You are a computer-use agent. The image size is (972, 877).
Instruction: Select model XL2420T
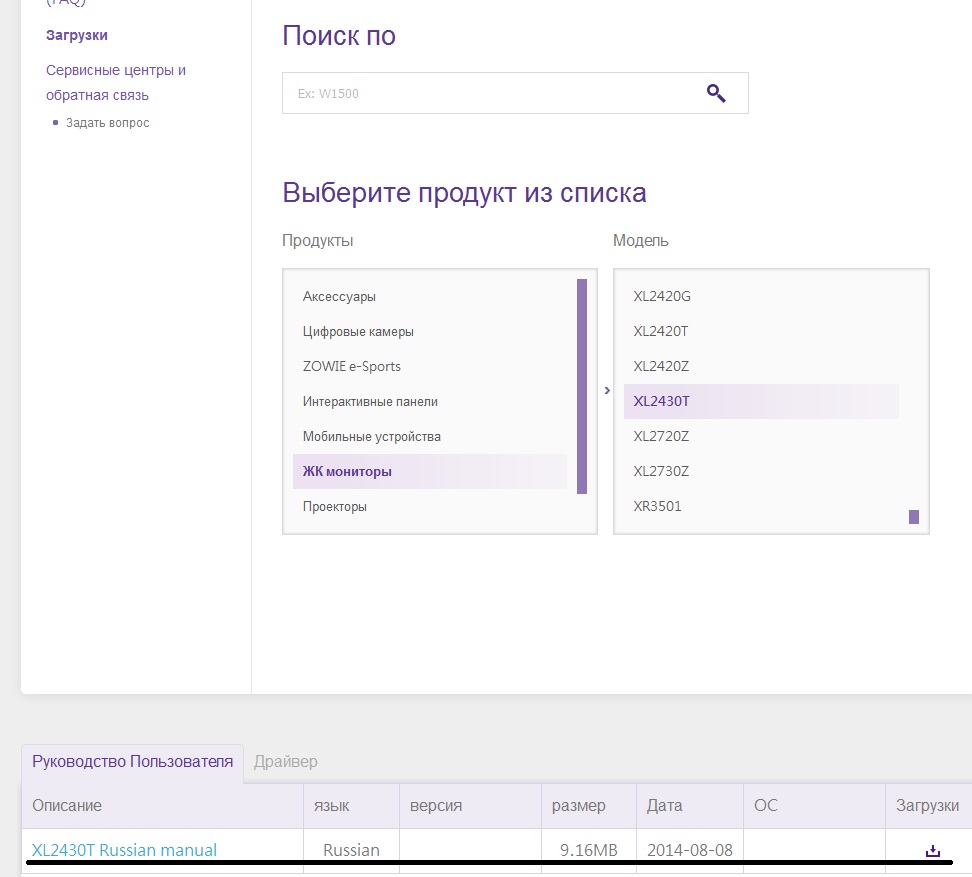point(761,332)
